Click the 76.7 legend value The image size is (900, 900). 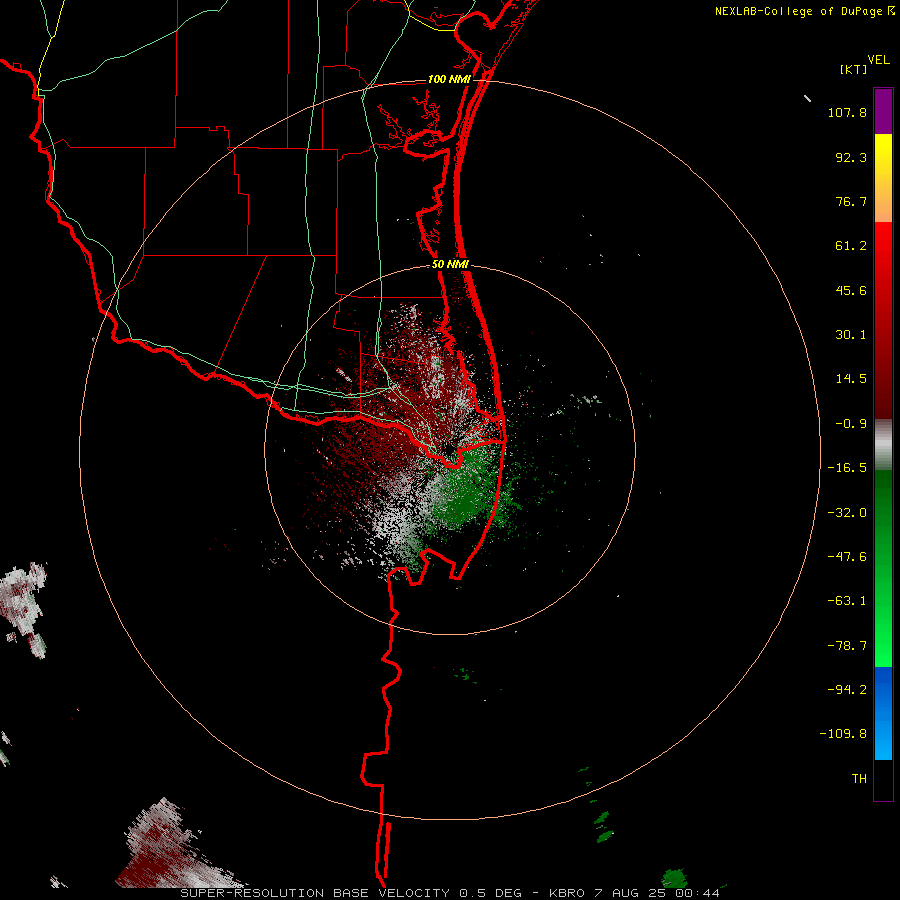[851, 201]
